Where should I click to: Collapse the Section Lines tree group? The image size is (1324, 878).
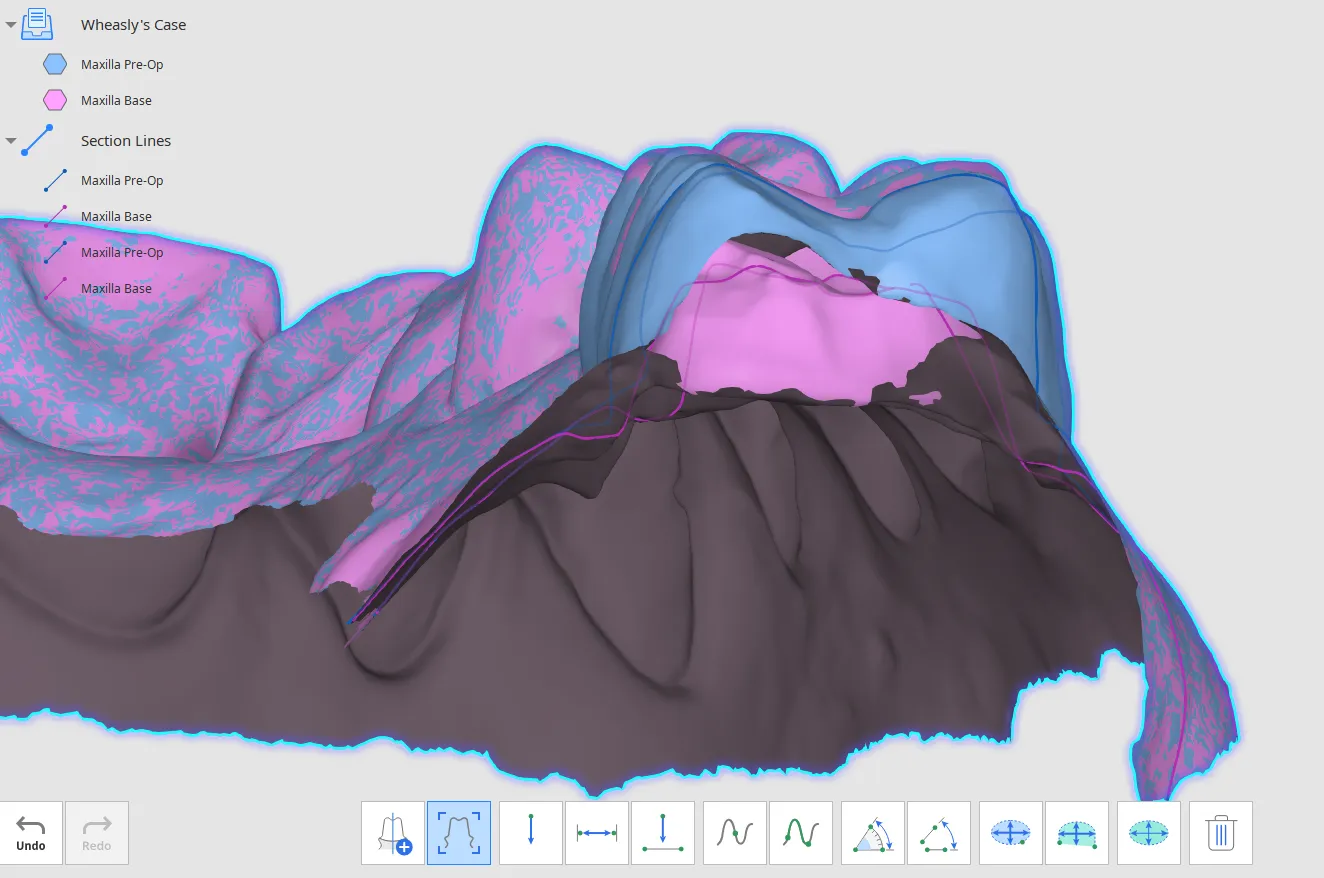pos(10,141)
